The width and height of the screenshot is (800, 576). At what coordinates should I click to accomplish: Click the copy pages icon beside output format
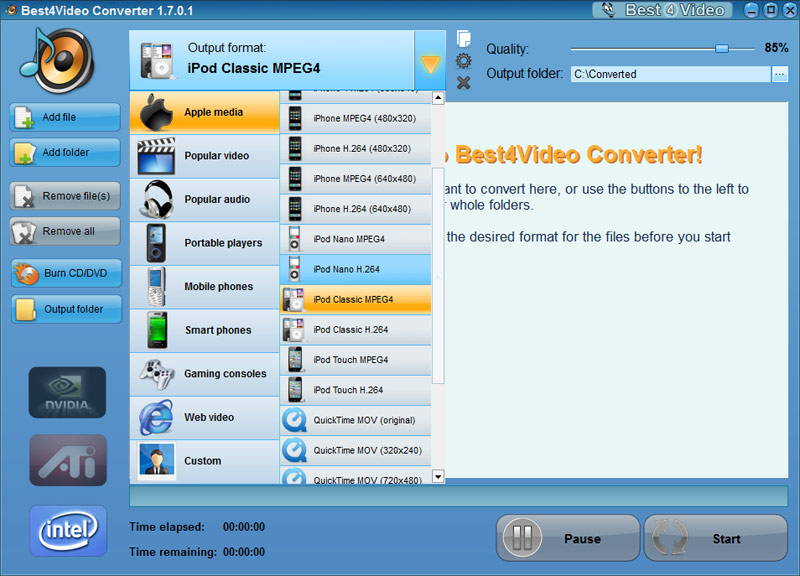(464, 39)
